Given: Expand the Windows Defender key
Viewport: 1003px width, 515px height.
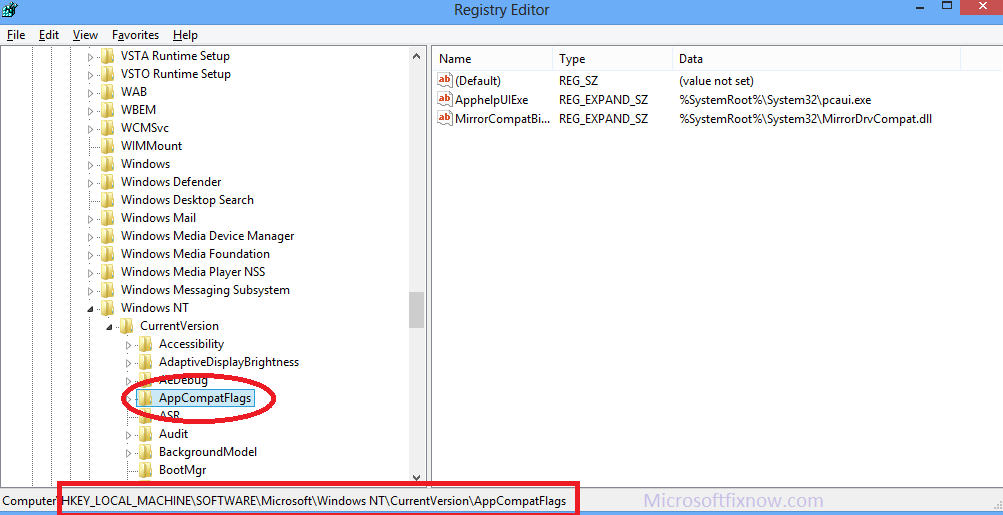Looking at the screenshot, I should tap(90, 182).
